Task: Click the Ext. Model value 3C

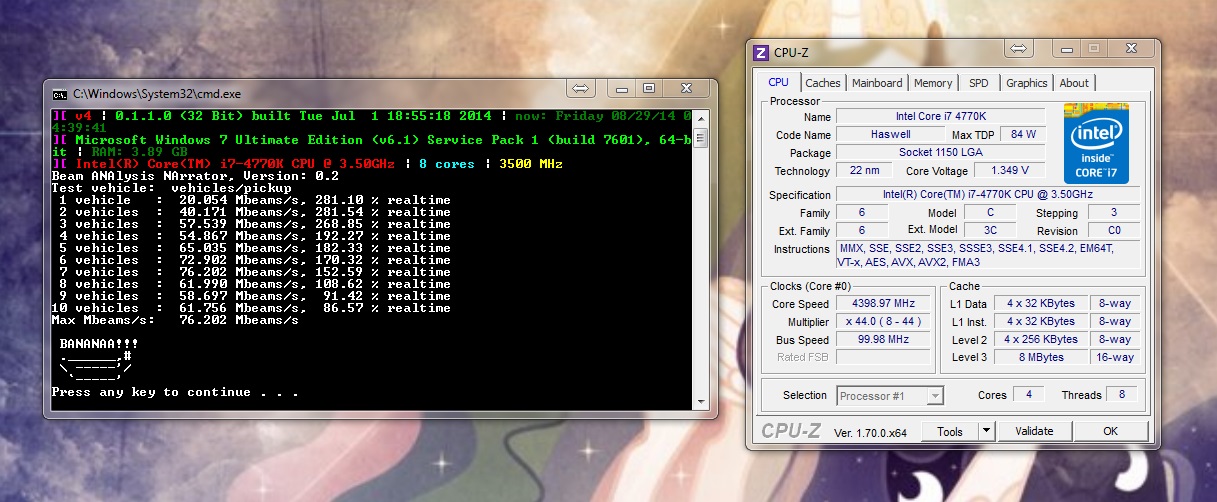Action: pos(990,231)
